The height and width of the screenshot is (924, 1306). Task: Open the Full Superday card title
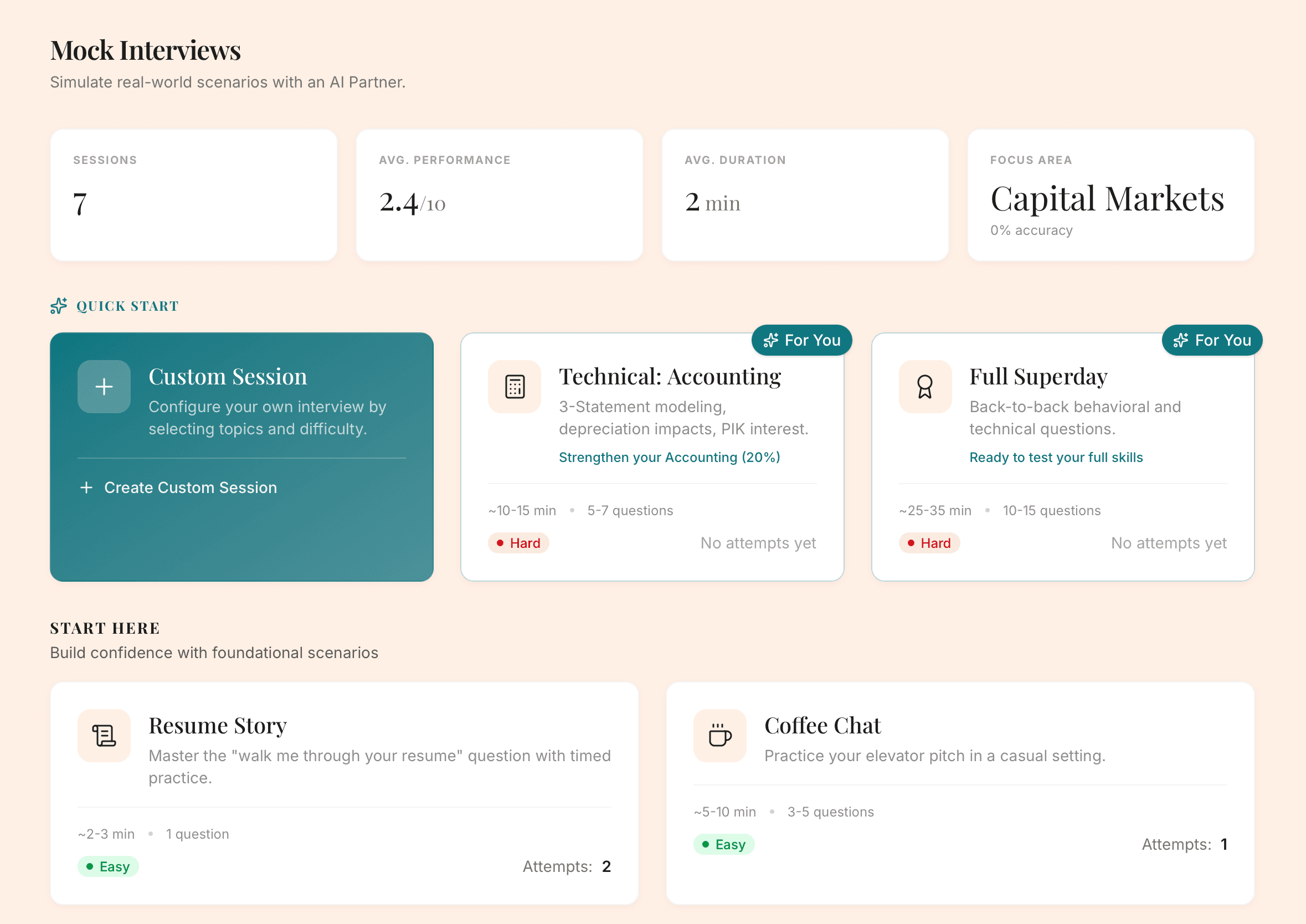tap(1038, 377)
